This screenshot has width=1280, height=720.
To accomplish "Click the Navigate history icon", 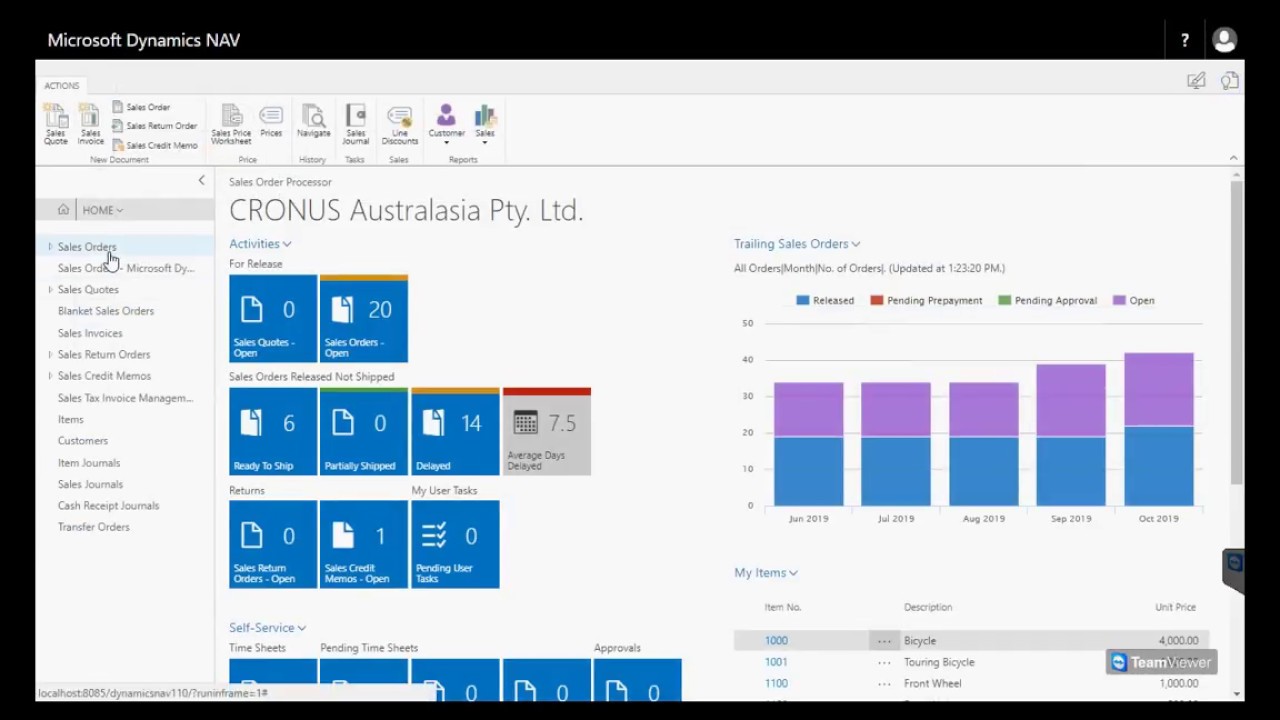I will (x=313, y=121).
